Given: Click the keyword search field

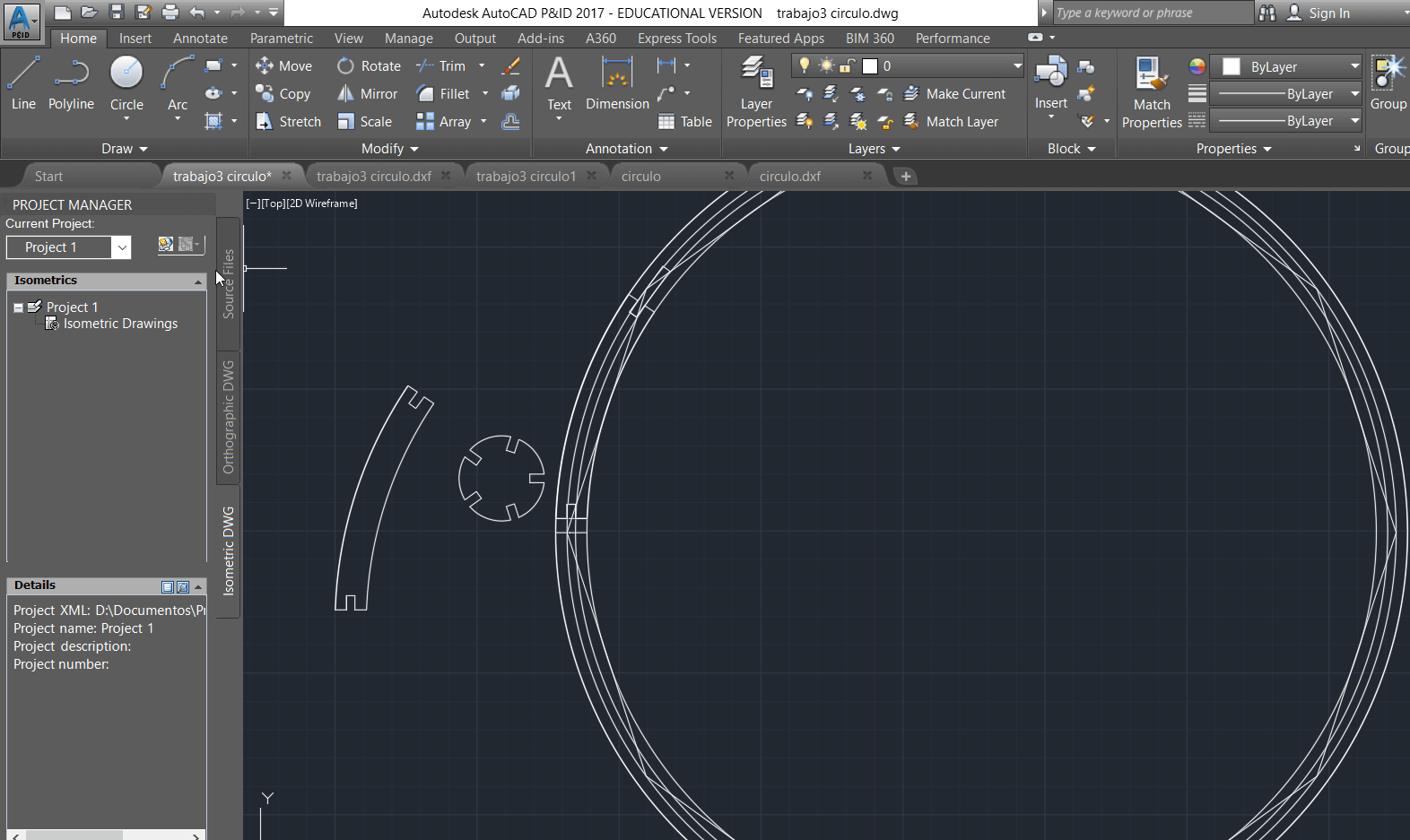Looking at the screenshot, I should pyautogui.click(x=1152, y=13).
